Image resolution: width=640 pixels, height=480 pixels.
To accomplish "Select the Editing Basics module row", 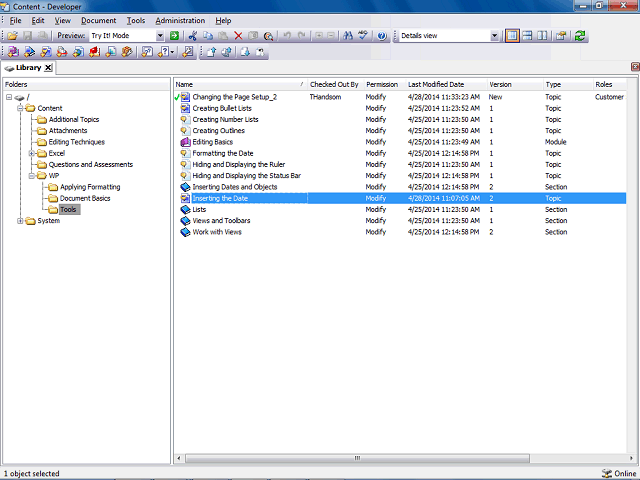I will [x=400, y=142].
